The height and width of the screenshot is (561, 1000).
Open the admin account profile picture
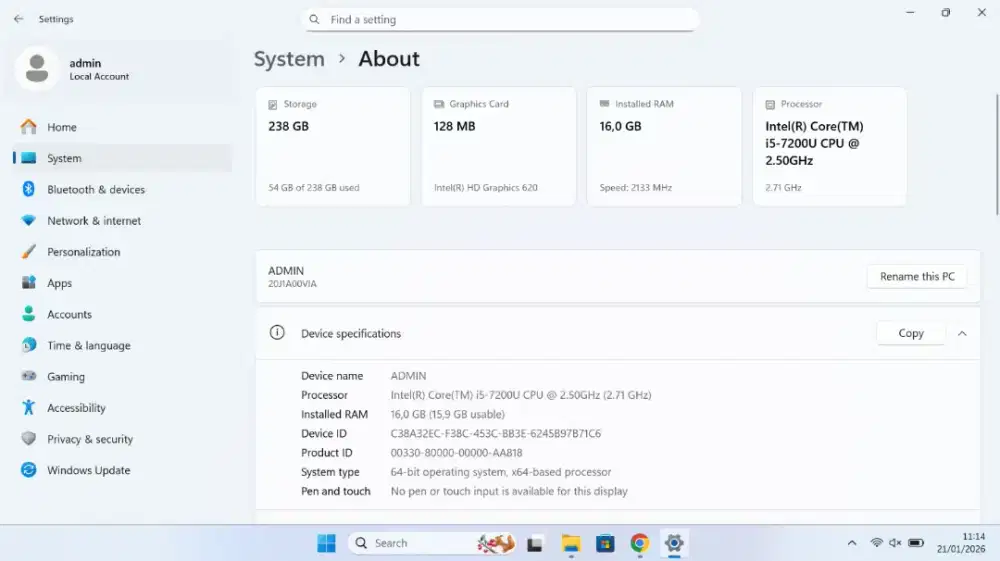tap(37, 69)
